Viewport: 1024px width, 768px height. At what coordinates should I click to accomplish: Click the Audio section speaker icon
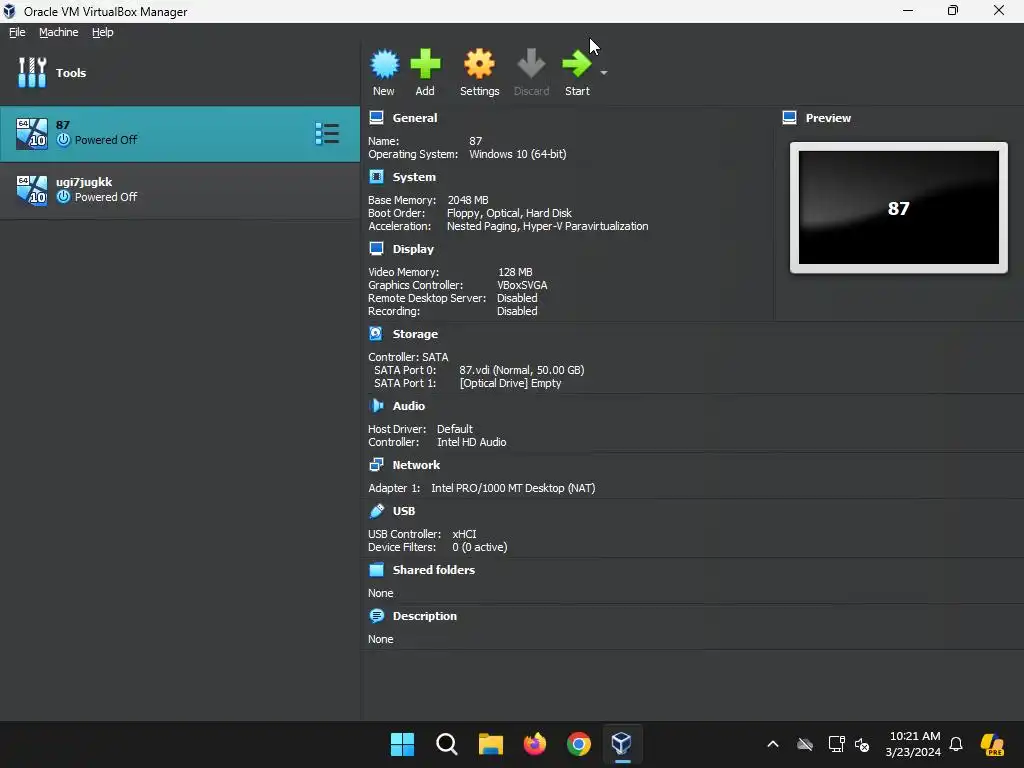point(376,406)
